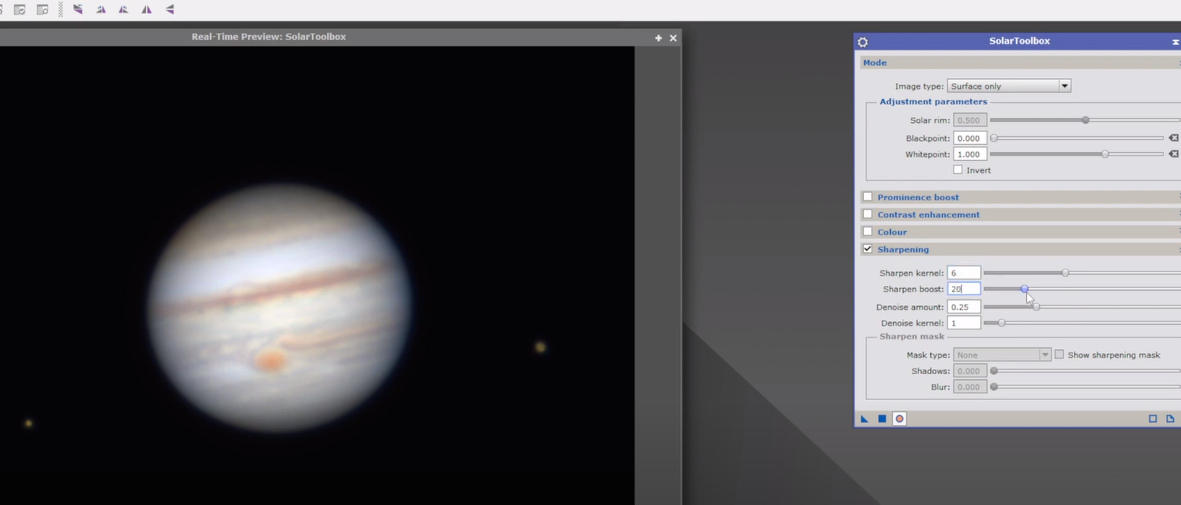Click the Denoise amount slider handle
Viewport: 1181px width, 505px height.
click(x=1036, y=307)
